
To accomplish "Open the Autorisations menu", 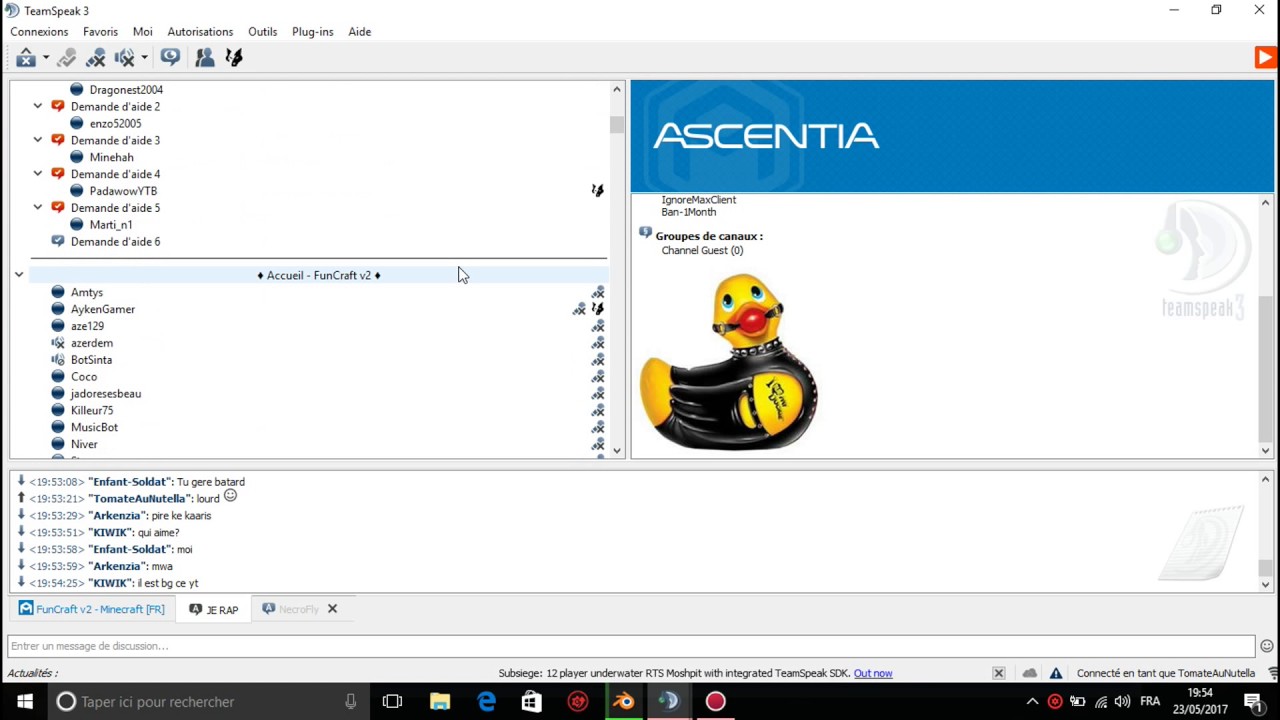I will (200, 32).
